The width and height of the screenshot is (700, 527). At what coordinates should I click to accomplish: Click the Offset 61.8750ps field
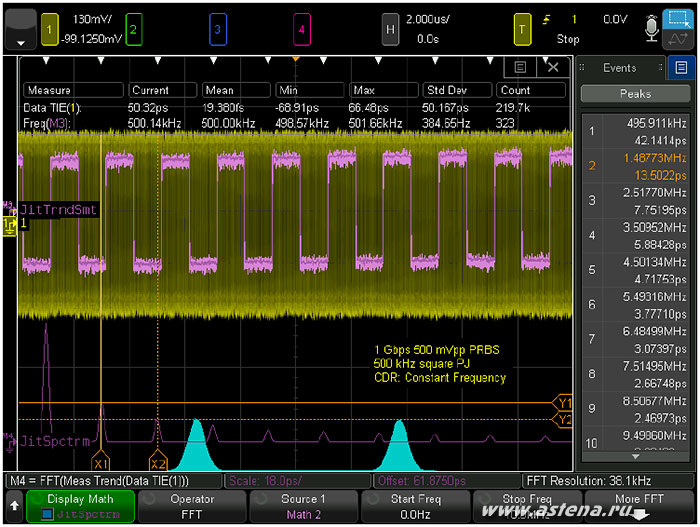point(446,481)
